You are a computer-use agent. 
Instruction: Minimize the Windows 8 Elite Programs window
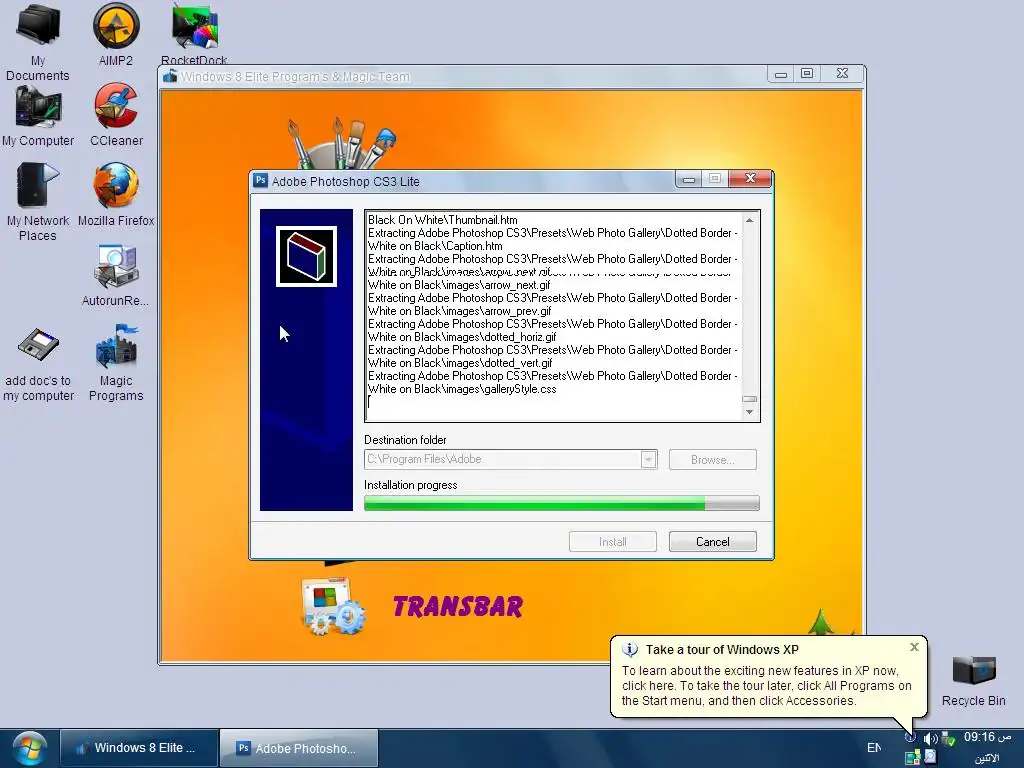pyautogui.click(x=780, y=74)
